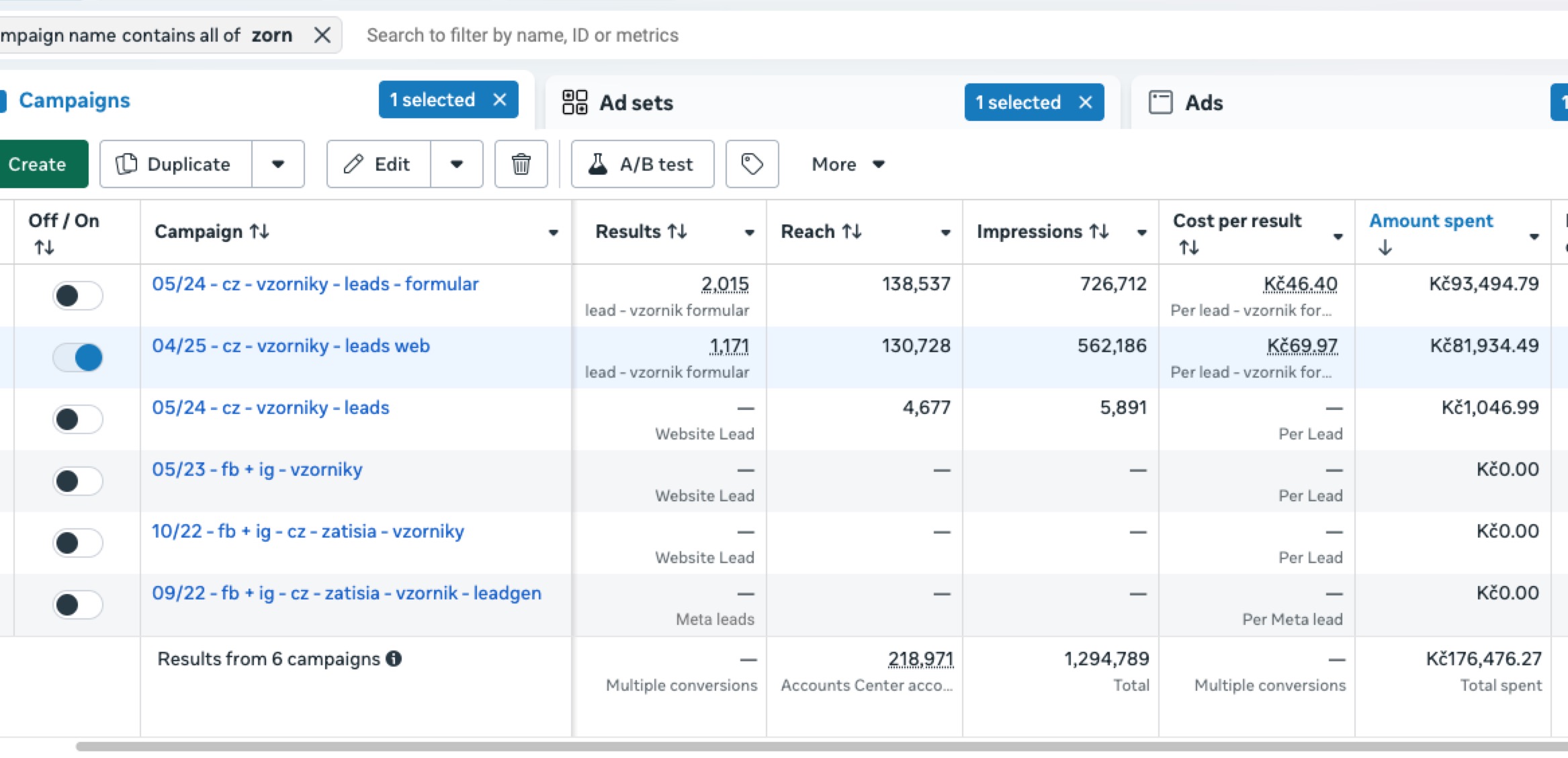Turn off the 04/25 leads web campaign
Image resolution: width=1568 pixels, height=758 pixels.
(x=78, y=357)
